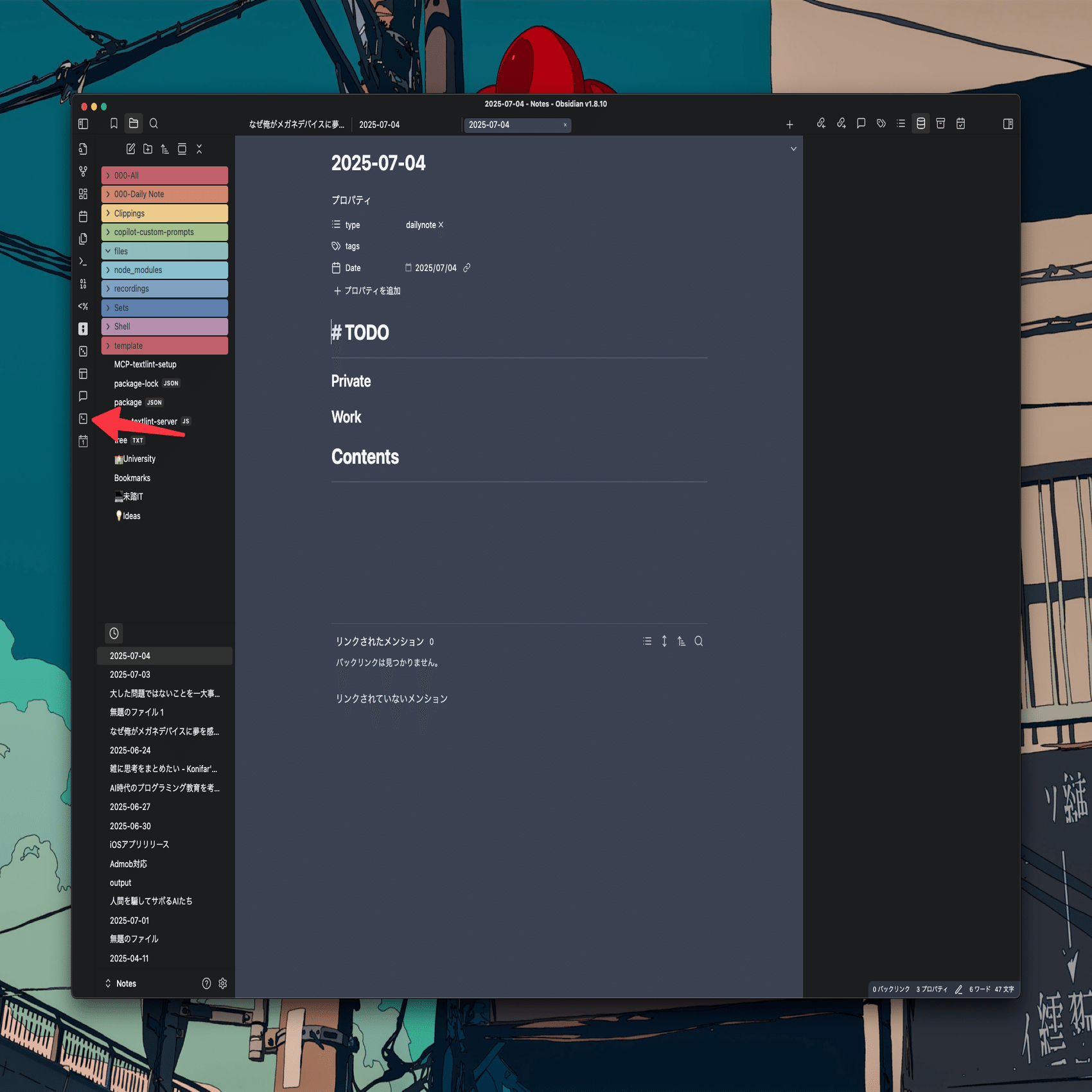The width and height of the screenshot is (1092, 1092).
Task: Click the four-squares canvas icon in ribbon
Action: click(83, 194)
